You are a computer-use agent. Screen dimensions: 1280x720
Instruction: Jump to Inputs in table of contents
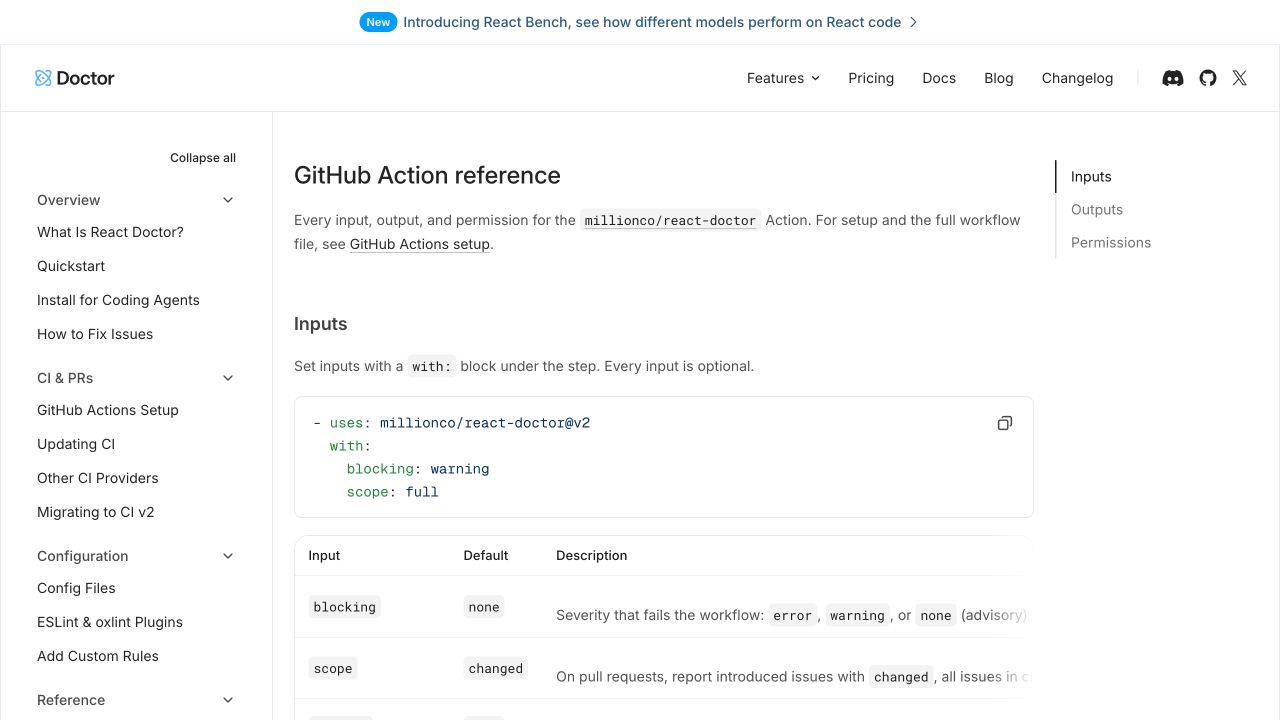(1091, 177)
